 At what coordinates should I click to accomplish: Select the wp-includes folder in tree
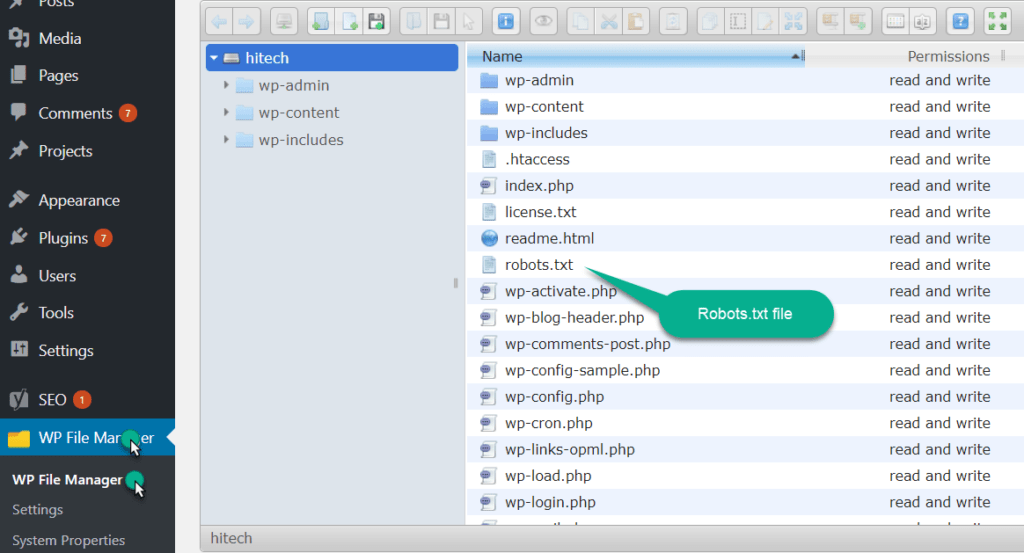coord(300,140)
